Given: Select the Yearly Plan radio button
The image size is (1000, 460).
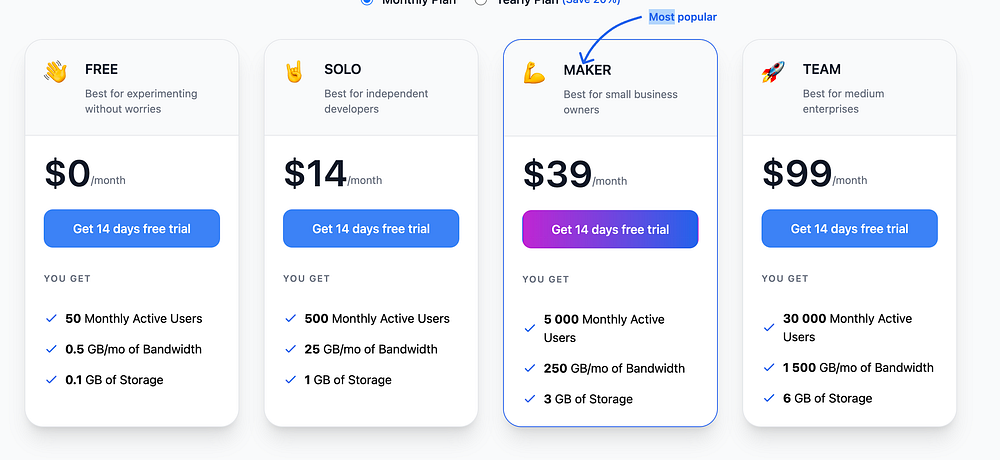Looking at the screenshot, I should click(x=481, y=3).
